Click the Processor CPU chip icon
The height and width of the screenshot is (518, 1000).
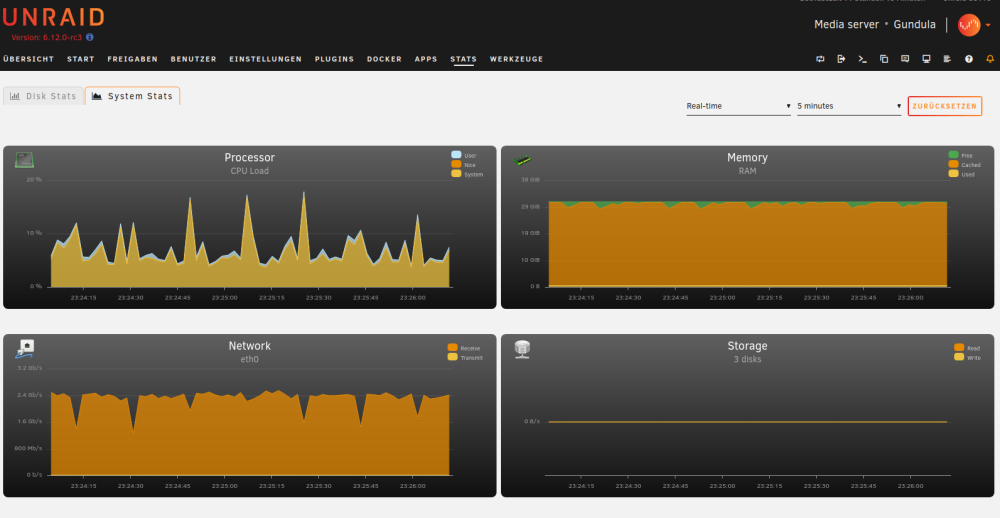(x=24, y=160)
